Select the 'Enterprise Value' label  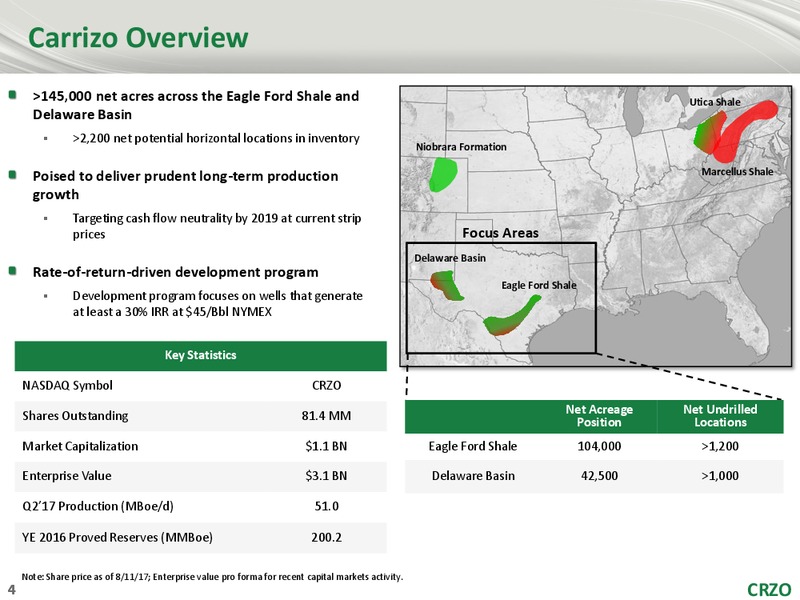click(x=67, y=476)
